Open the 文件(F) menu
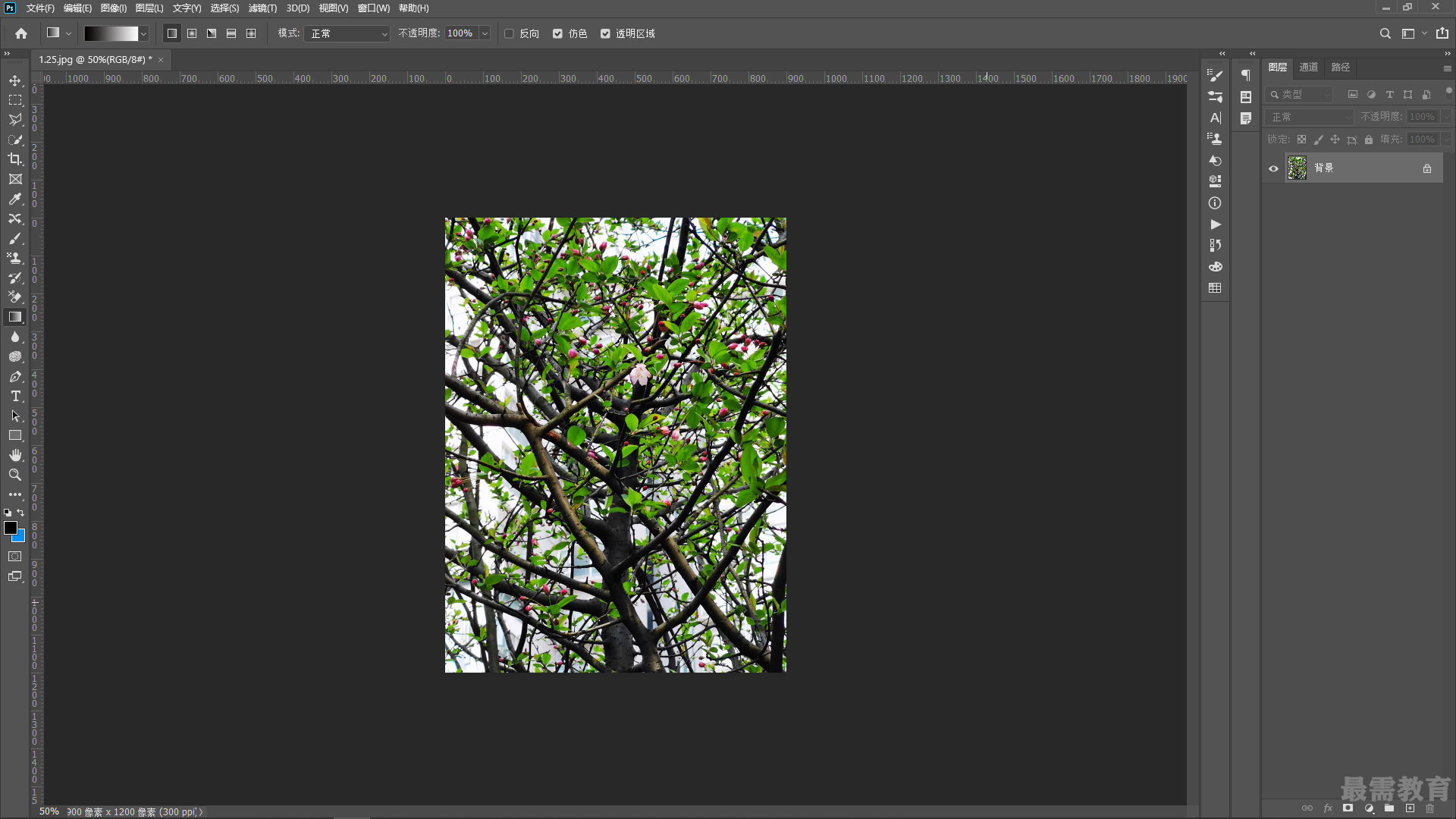This screenshot has height=819, width=1456. (40, 8)
